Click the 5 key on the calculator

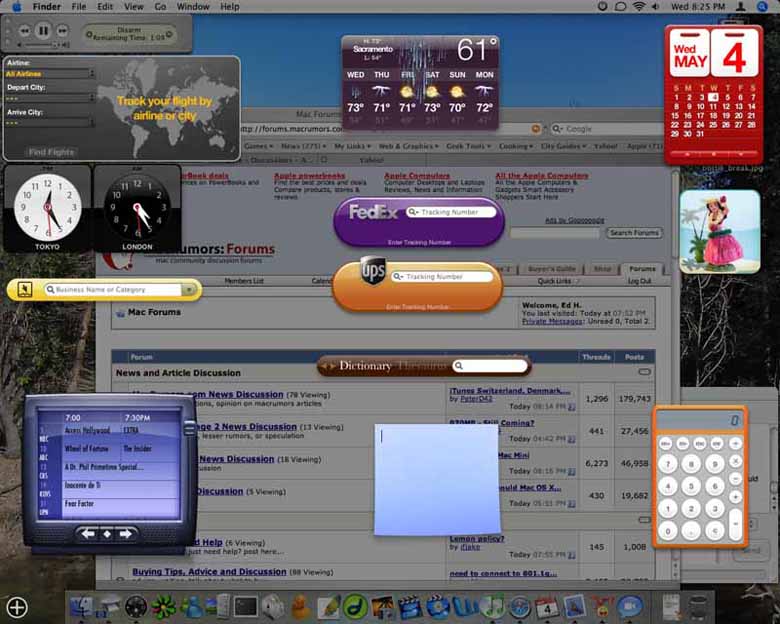tap(690, 486)
